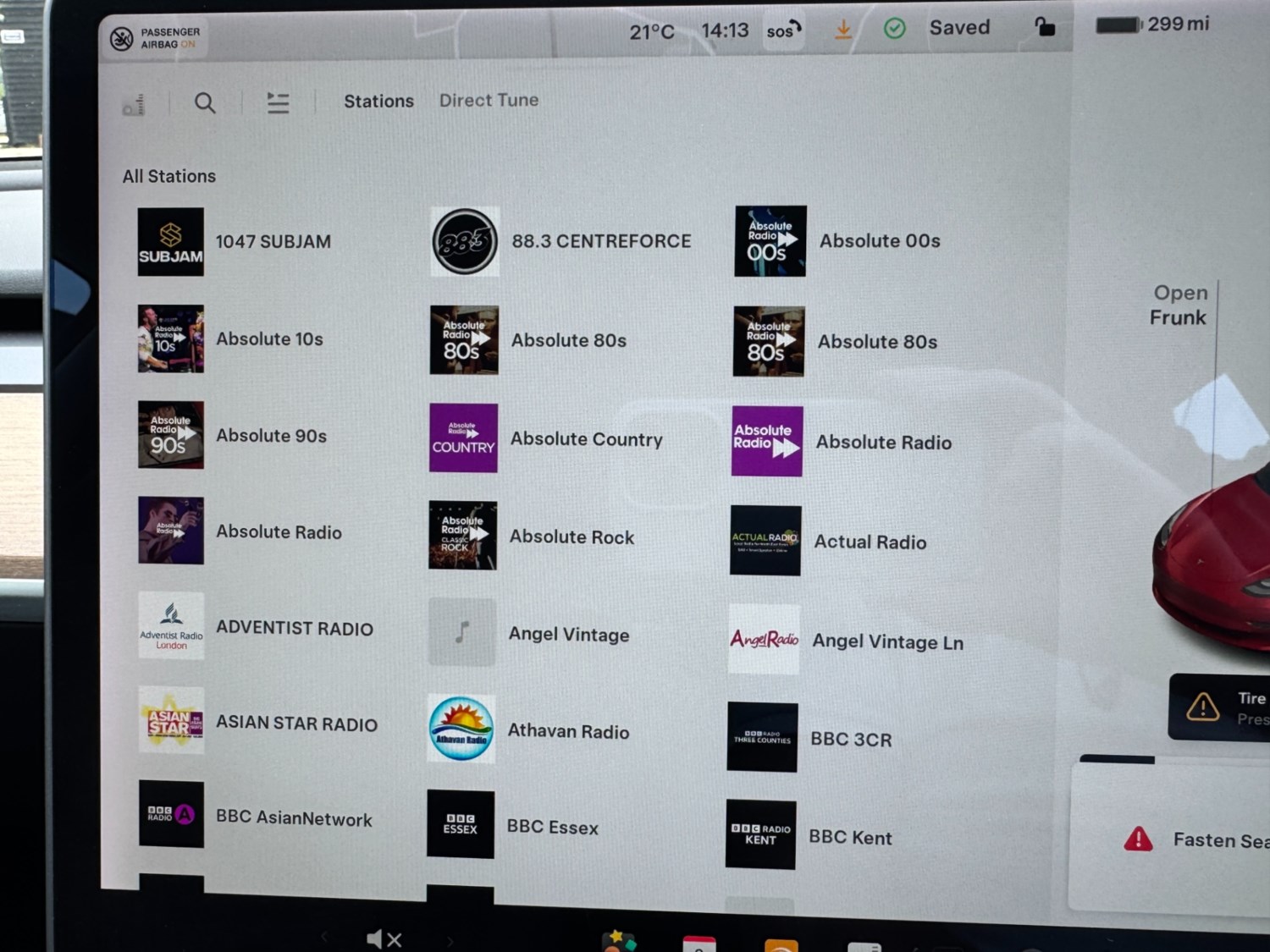
Task: Tune to Absolute 90s logo
Action: tap(171, 435)
